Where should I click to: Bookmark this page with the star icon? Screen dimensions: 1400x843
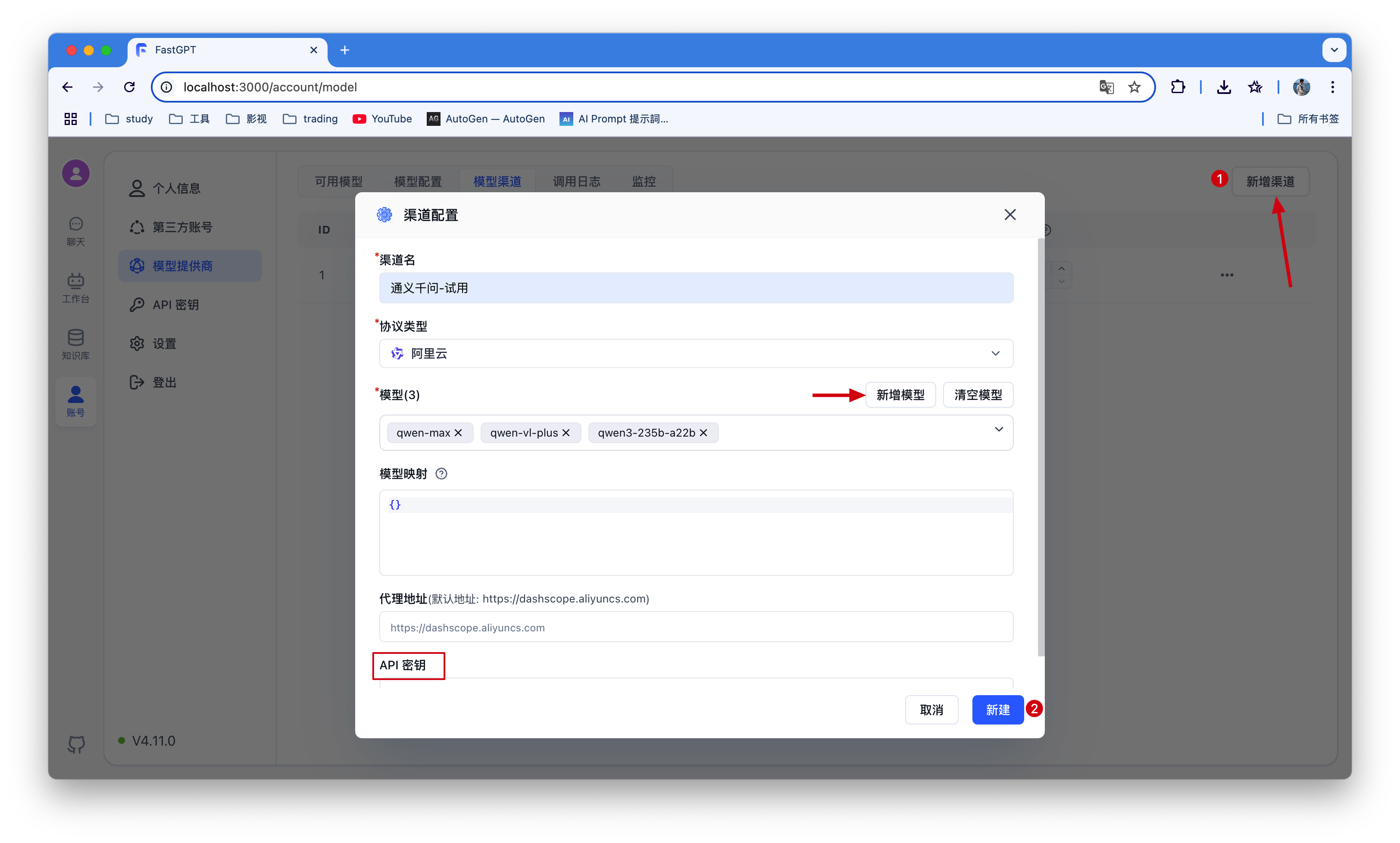coord(1134,87)
